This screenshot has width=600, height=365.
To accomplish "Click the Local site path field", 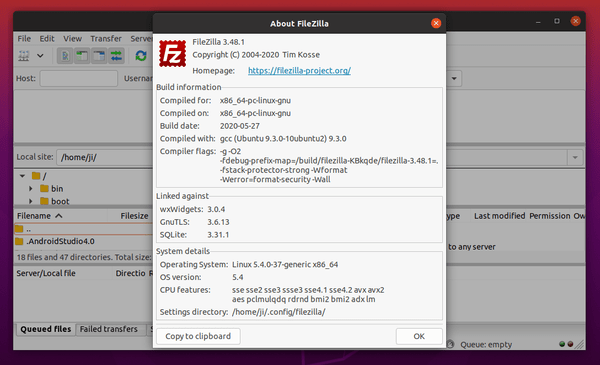I will (x=104, y=157).
